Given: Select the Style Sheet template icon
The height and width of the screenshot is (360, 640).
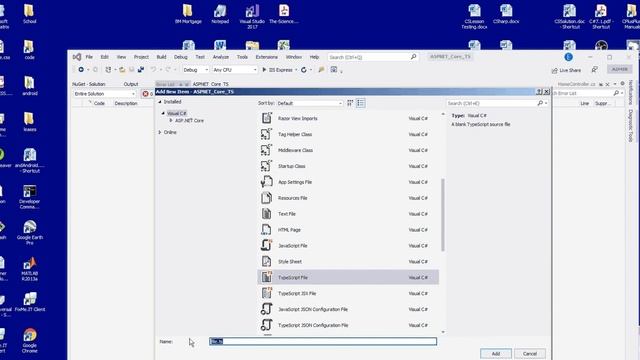Looking at the screenshot, I should 267,261.
